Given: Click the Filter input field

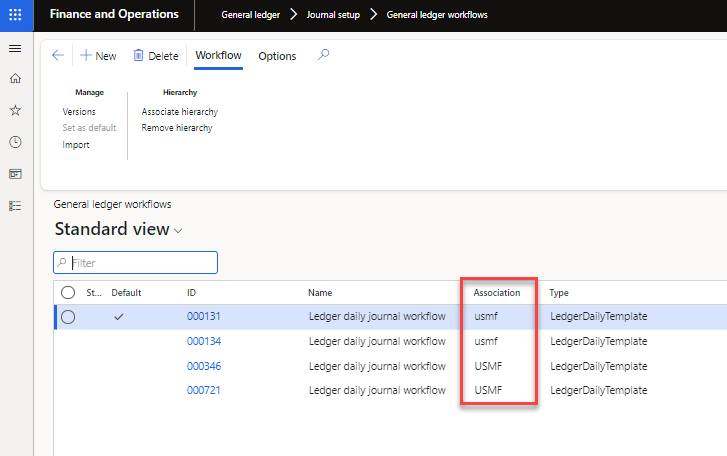Looking at the screenshot, I should point(135,263).
